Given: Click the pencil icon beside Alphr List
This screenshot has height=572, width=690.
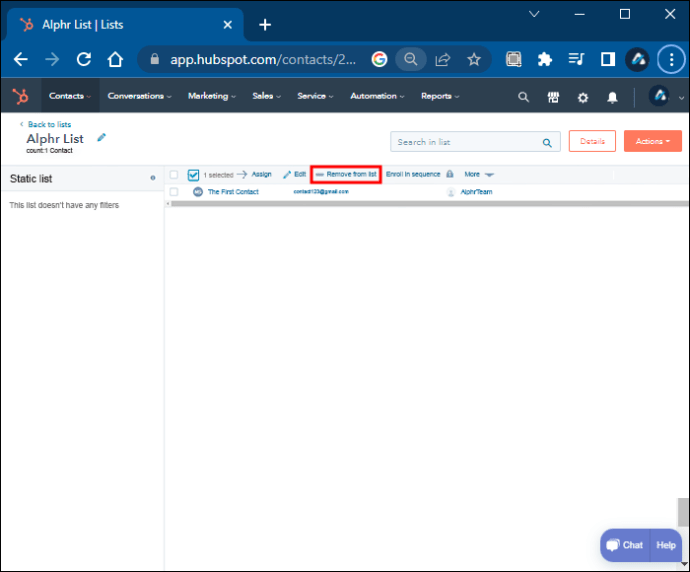Looking at the screenshot, I should pos(101,138).
